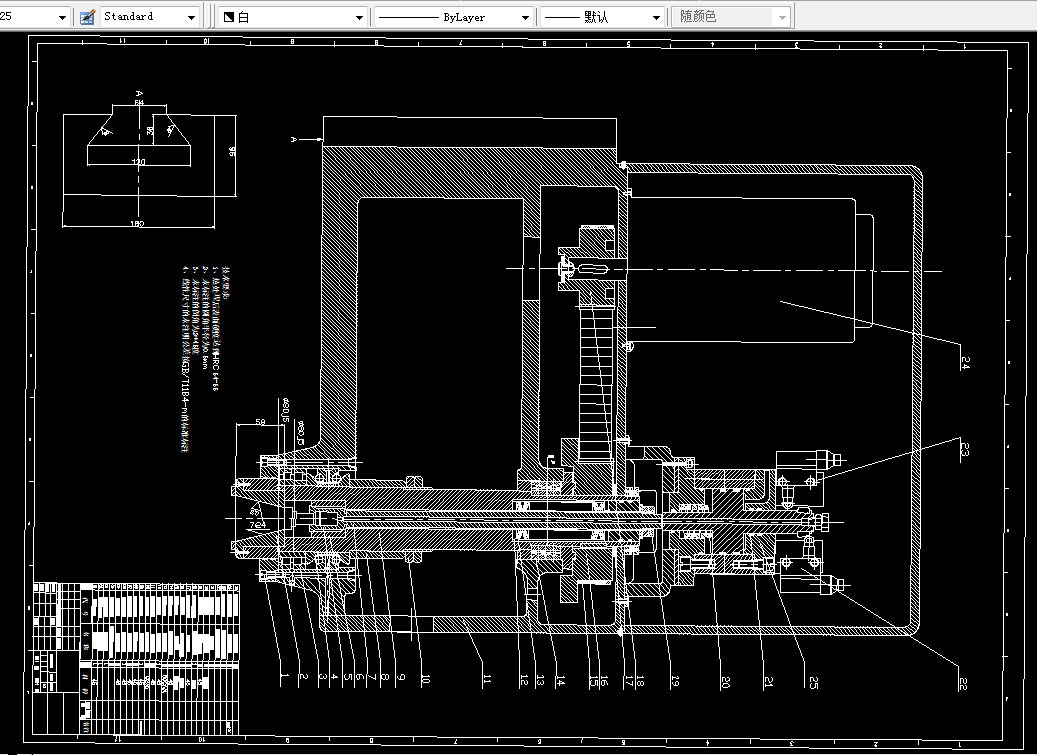Select part balloon number 1
This screenshot has width=1037, height=755.
click(284, 676)
